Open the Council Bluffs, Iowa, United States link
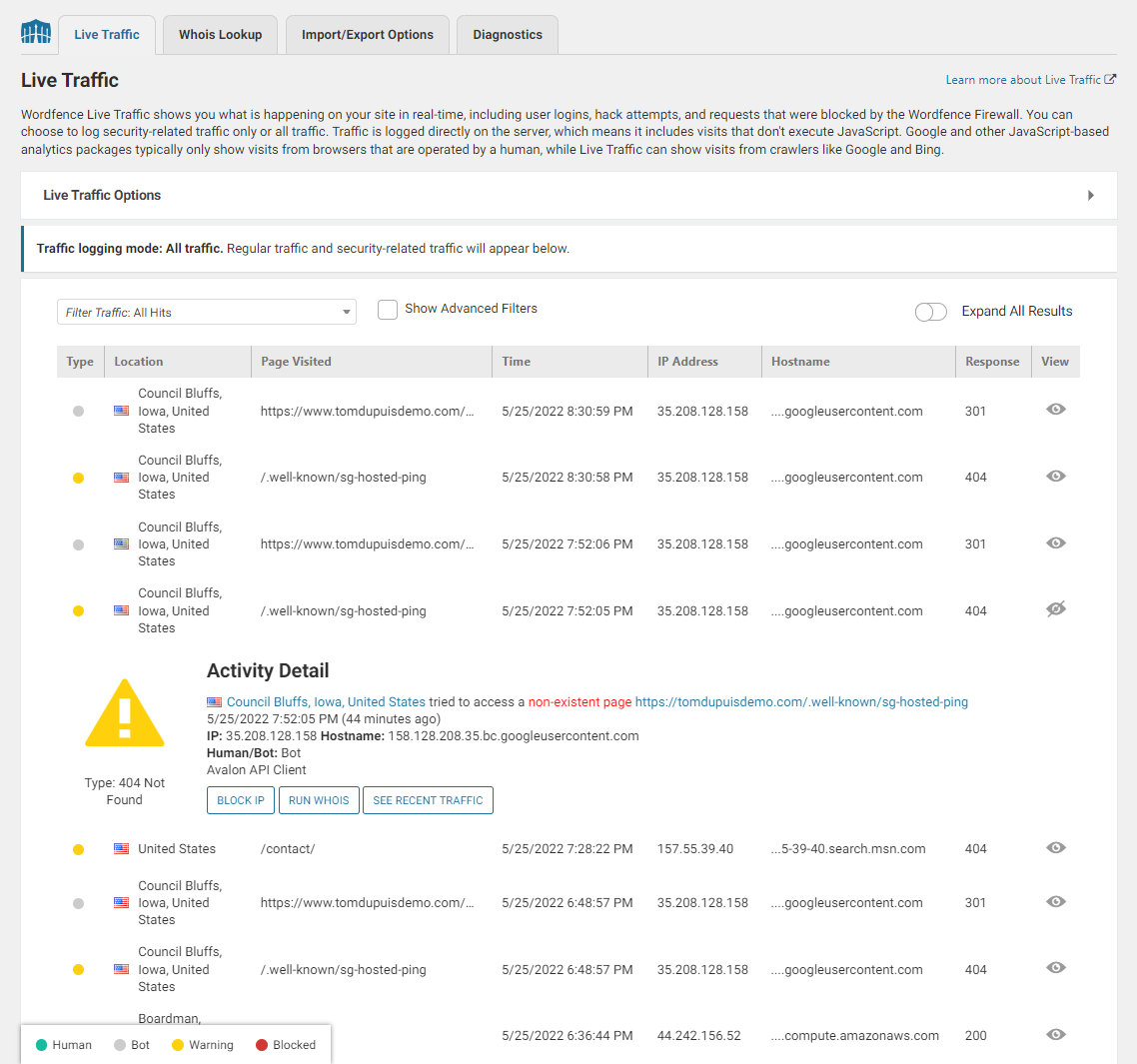The width and height of the screenshot is (1137, 1064). (327, 702)
